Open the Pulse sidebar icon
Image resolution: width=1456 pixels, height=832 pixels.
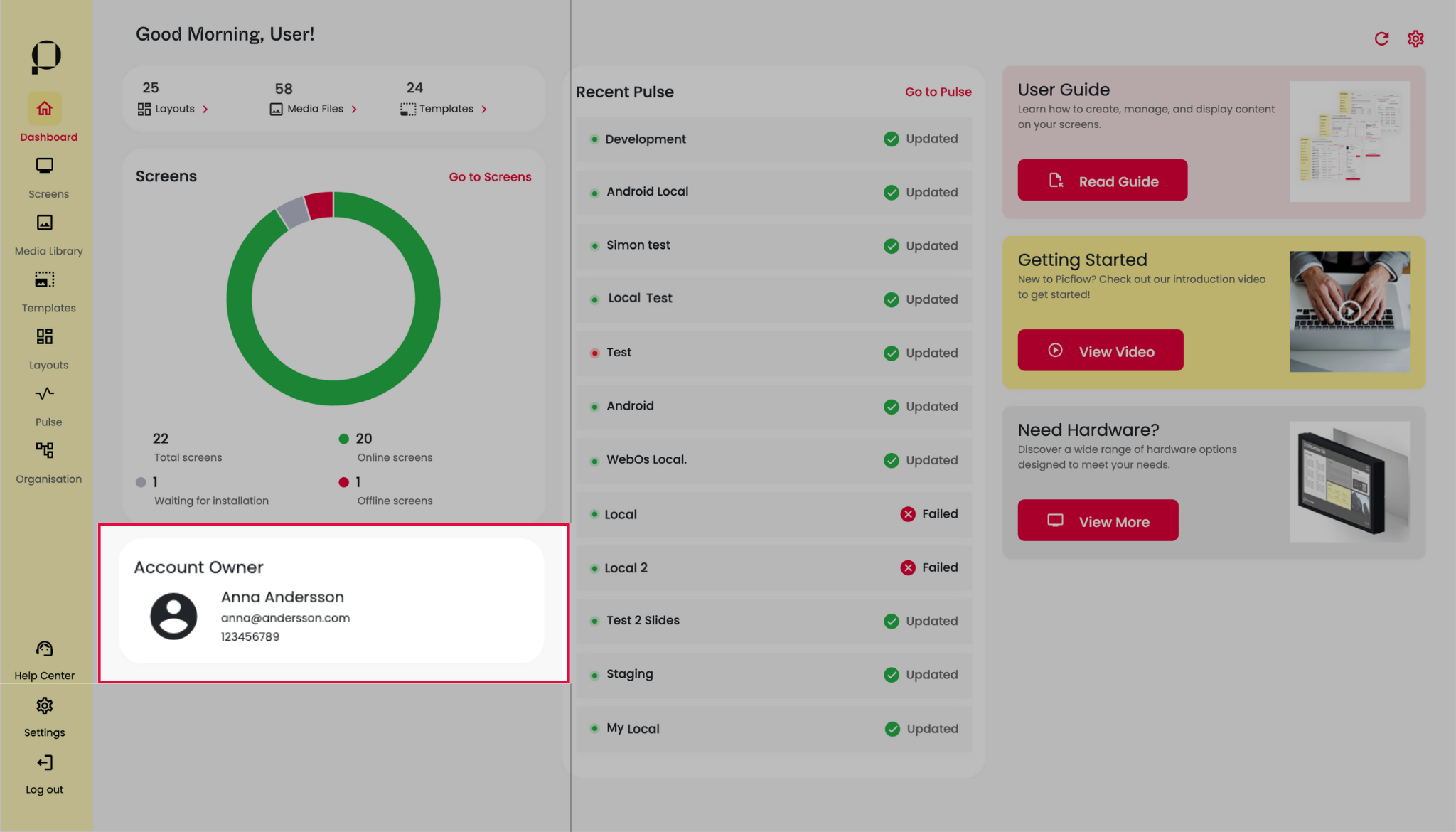point(45,393)
